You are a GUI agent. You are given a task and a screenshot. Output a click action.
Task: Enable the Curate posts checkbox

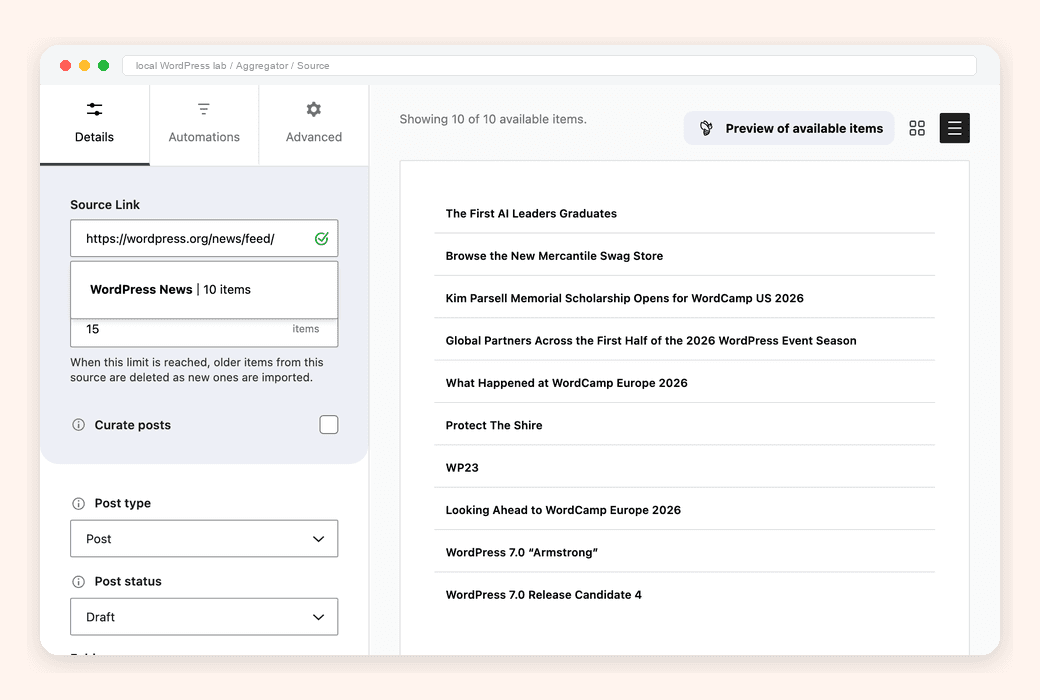pyautogui.click(x=329, y=425)
